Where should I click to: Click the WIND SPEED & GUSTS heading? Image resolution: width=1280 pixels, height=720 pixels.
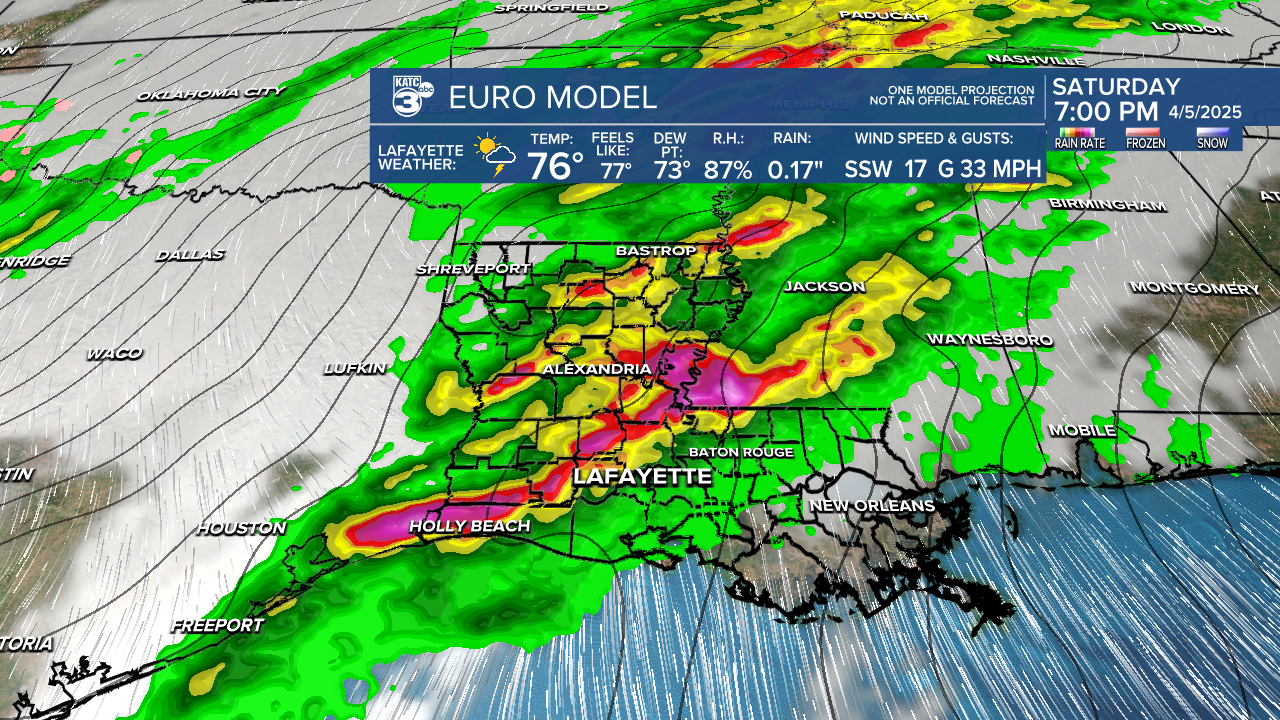point(934,139)
